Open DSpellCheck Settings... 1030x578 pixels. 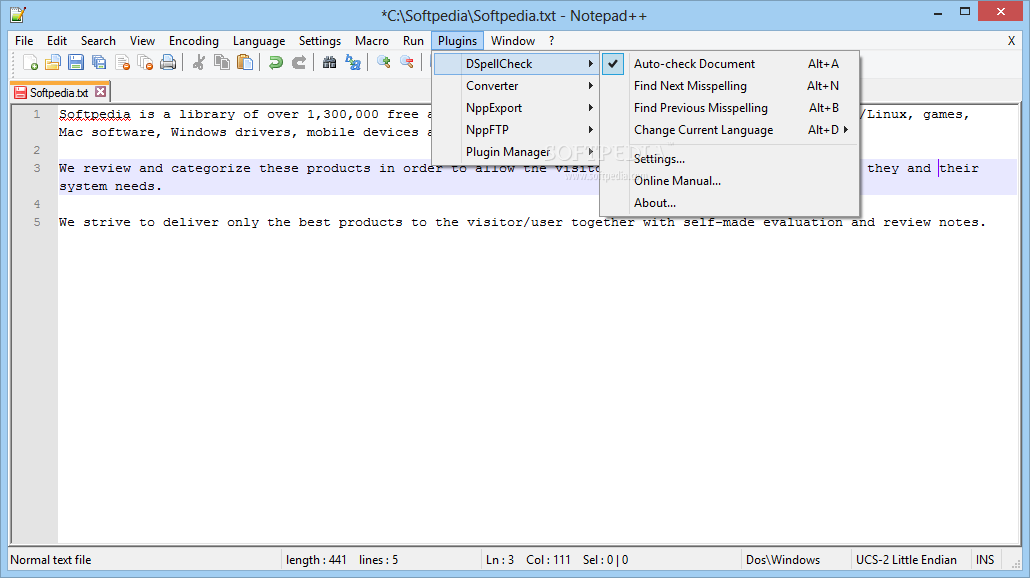(729, 159)
